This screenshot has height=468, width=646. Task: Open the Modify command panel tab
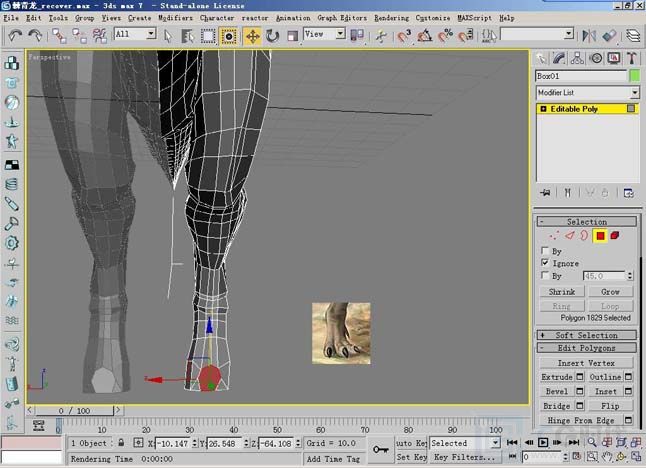click(561, 58)
